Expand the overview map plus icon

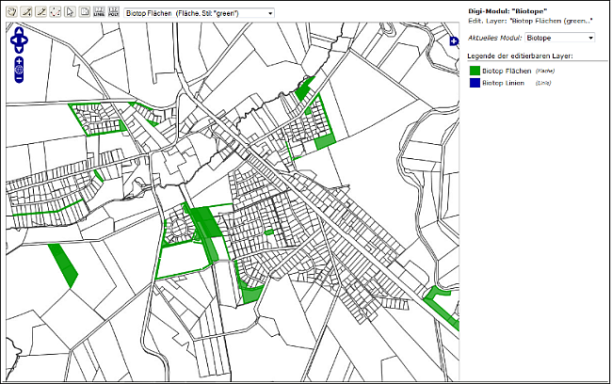click(x=454, y=41)
